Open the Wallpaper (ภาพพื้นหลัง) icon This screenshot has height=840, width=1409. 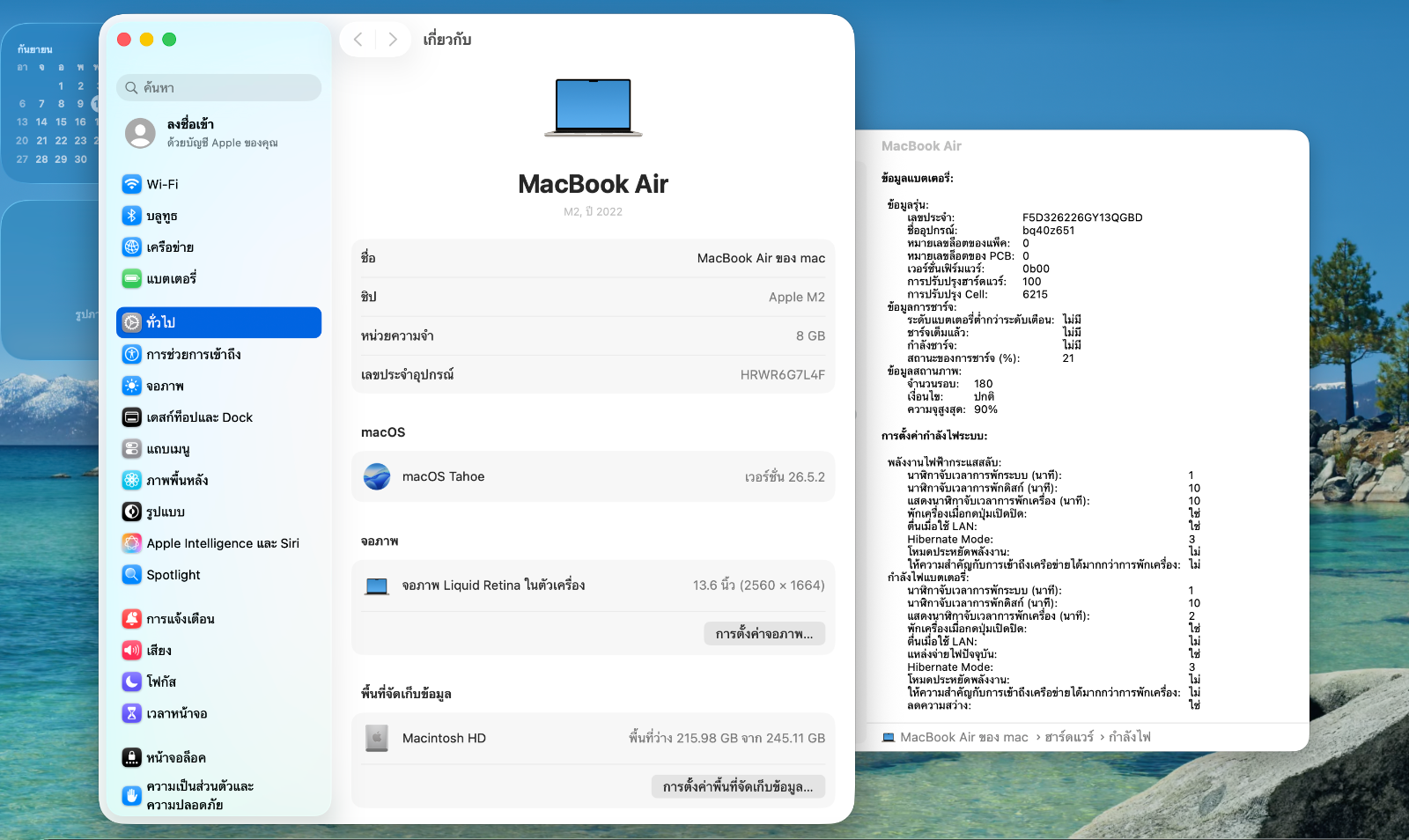click(131, 480)
